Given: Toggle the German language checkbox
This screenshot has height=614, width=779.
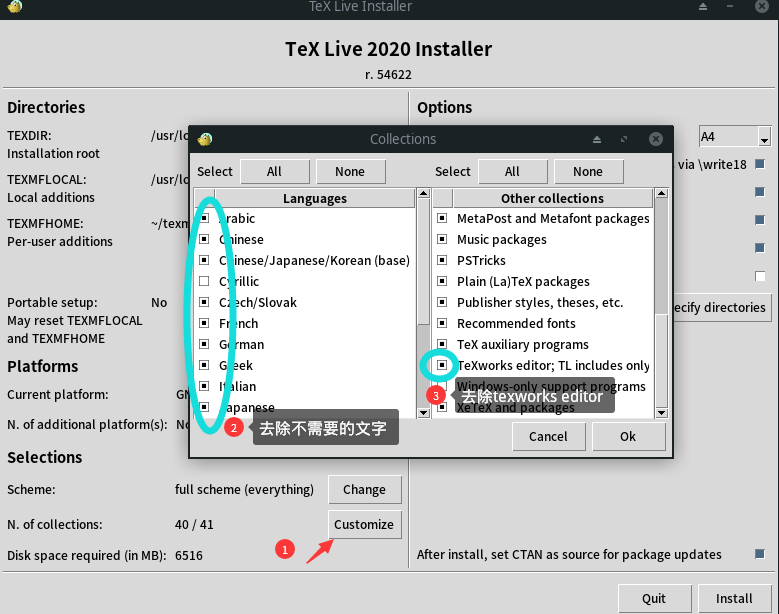Looking at the screenshot, I should (x=204, y=344).
